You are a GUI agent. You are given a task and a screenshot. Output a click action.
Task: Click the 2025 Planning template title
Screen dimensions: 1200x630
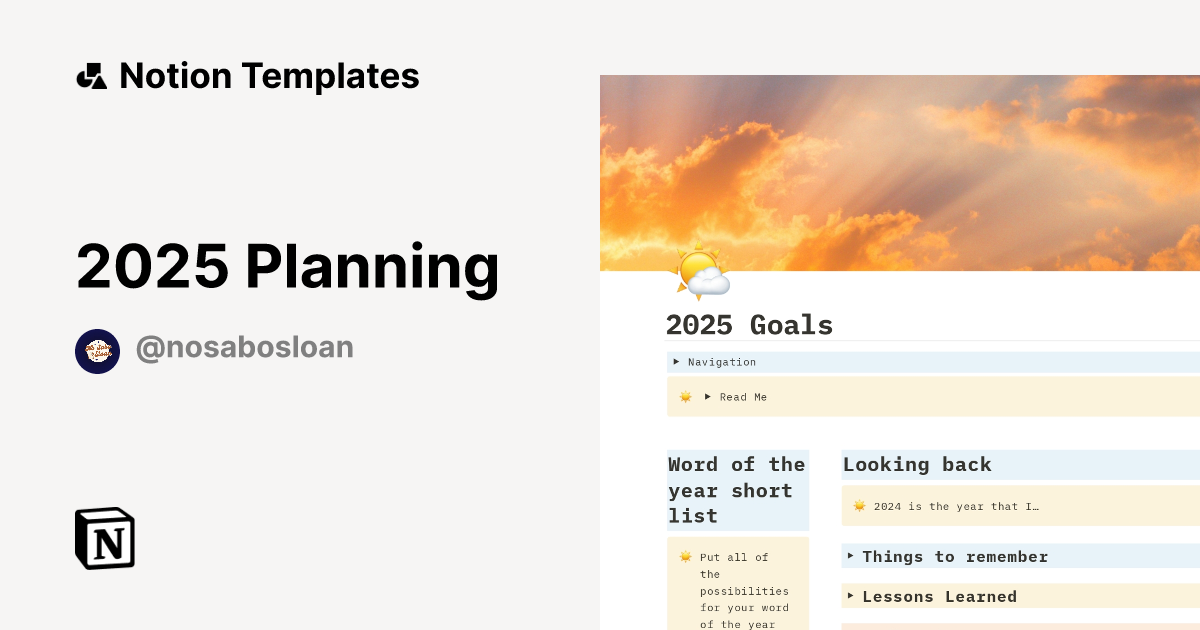pos(288,267)
